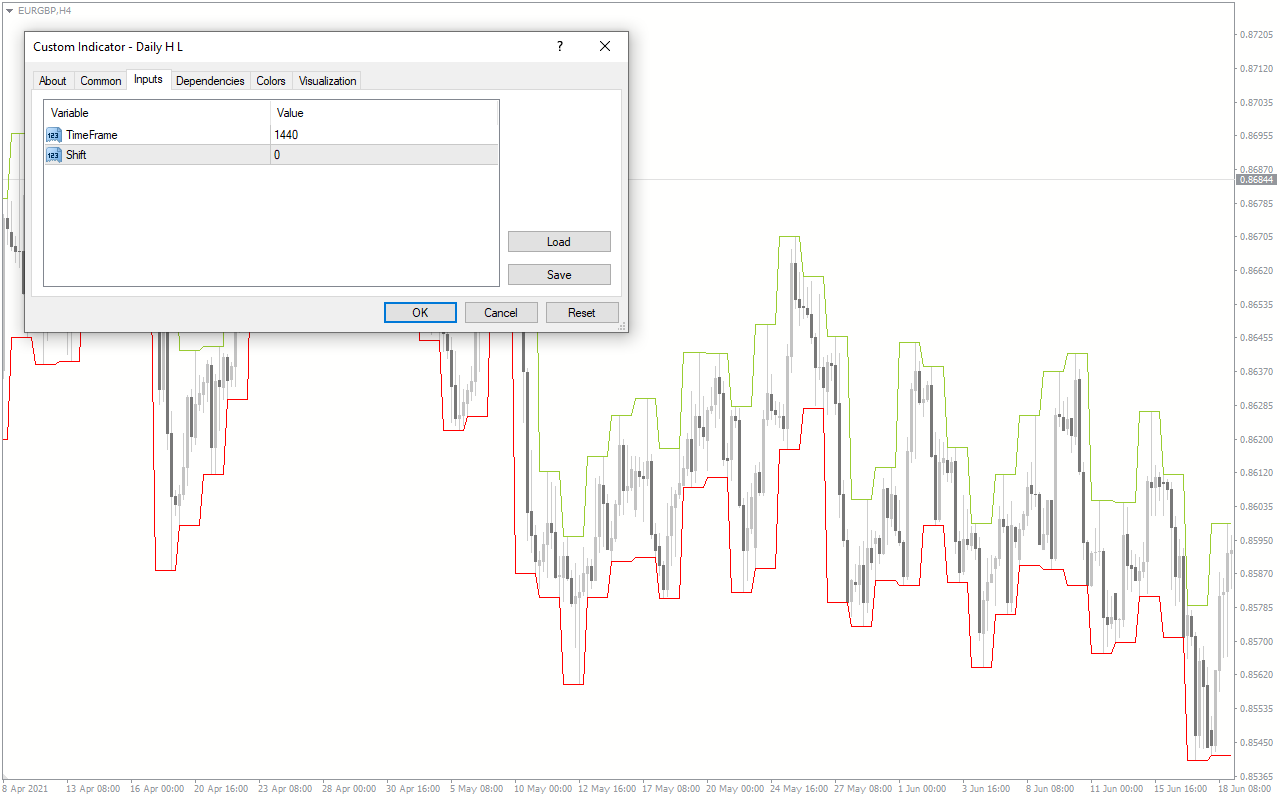Close the Daily H L dialog
This screenshot has height=800, width=1280.
[x=605, y=46]
